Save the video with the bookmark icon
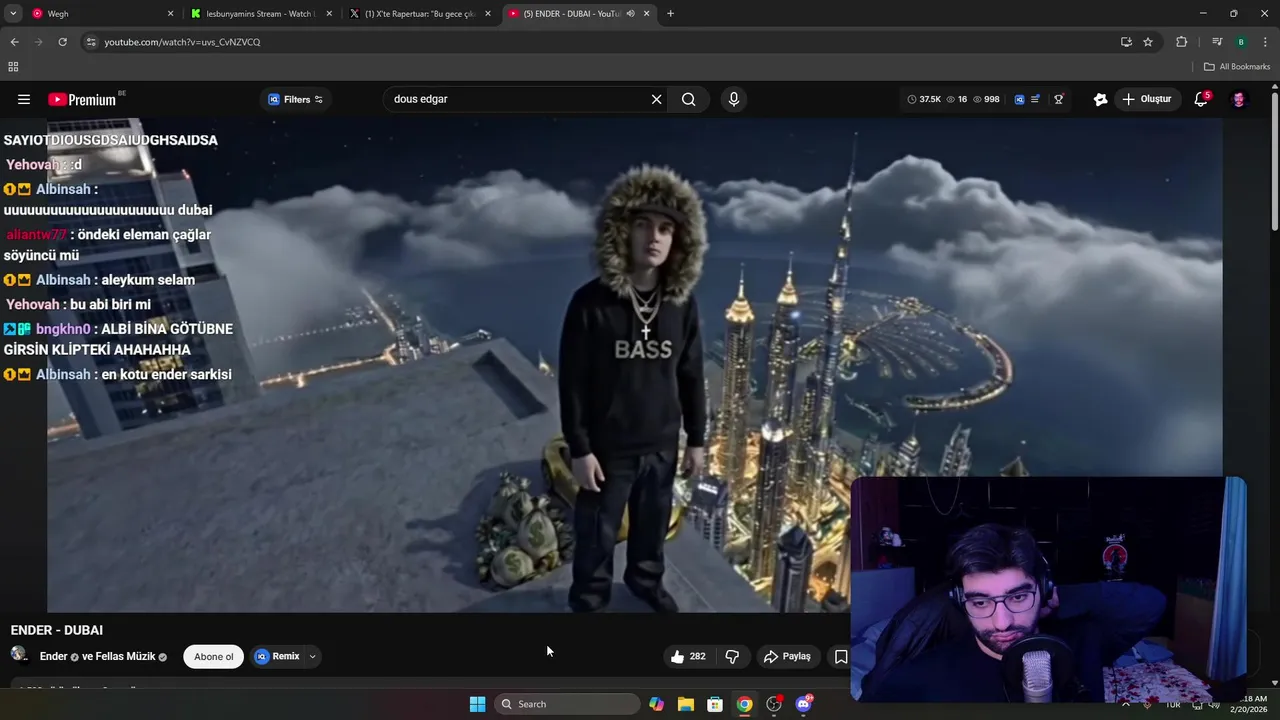This screenshot has height=720, width=1280. (x=841, y=657)
